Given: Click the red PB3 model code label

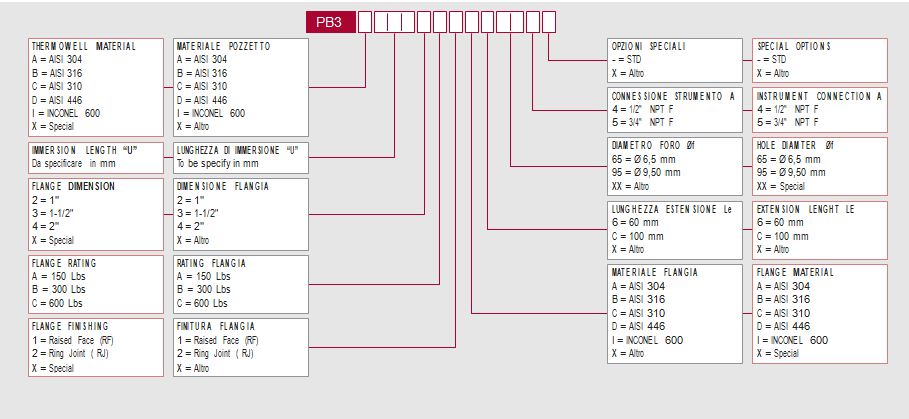Looking at the screenshot, I should pos(330,21).
